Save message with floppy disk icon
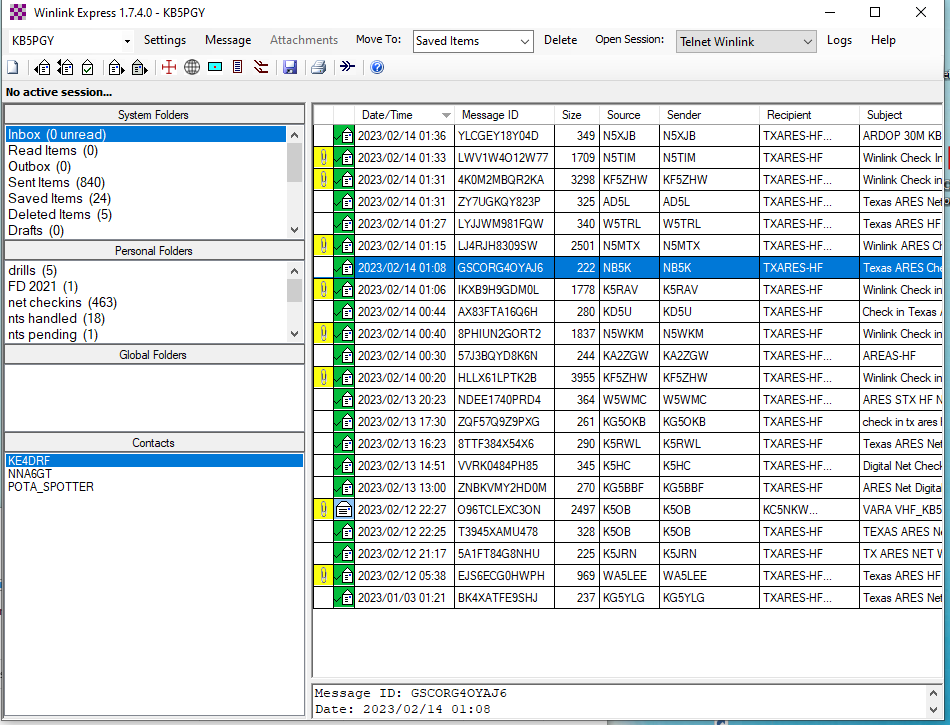 click(x=290, y=67)
